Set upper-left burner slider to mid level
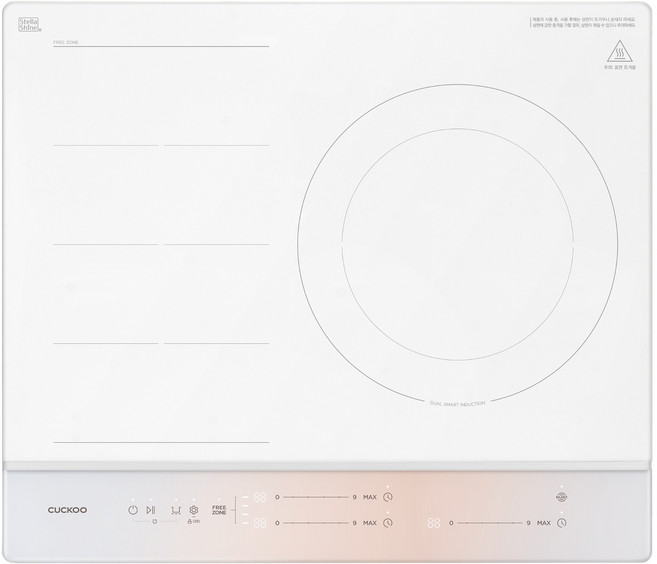 pyautogui.click(x=315, y=497)
